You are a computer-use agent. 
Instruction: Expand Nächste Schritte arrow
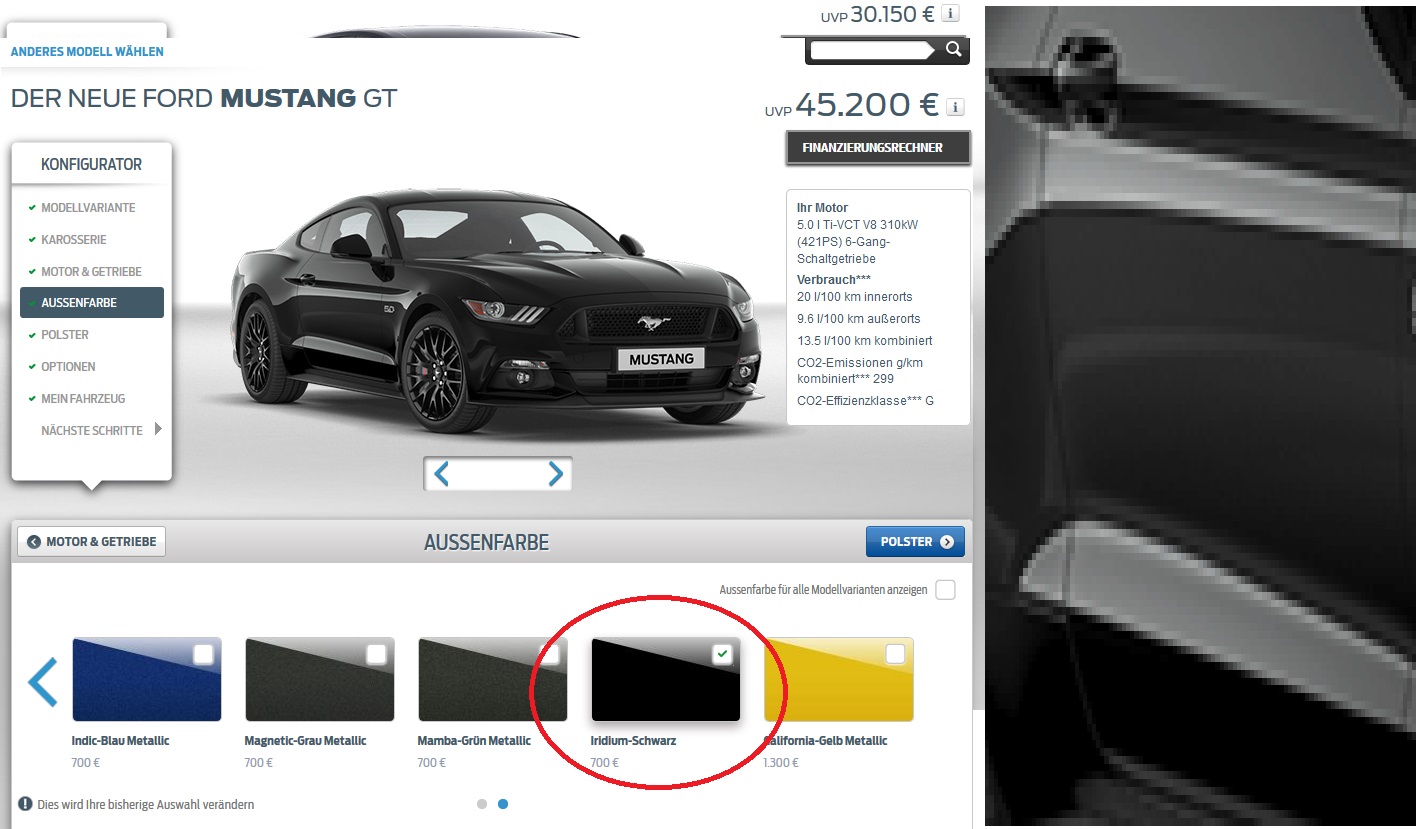[158, 430]
